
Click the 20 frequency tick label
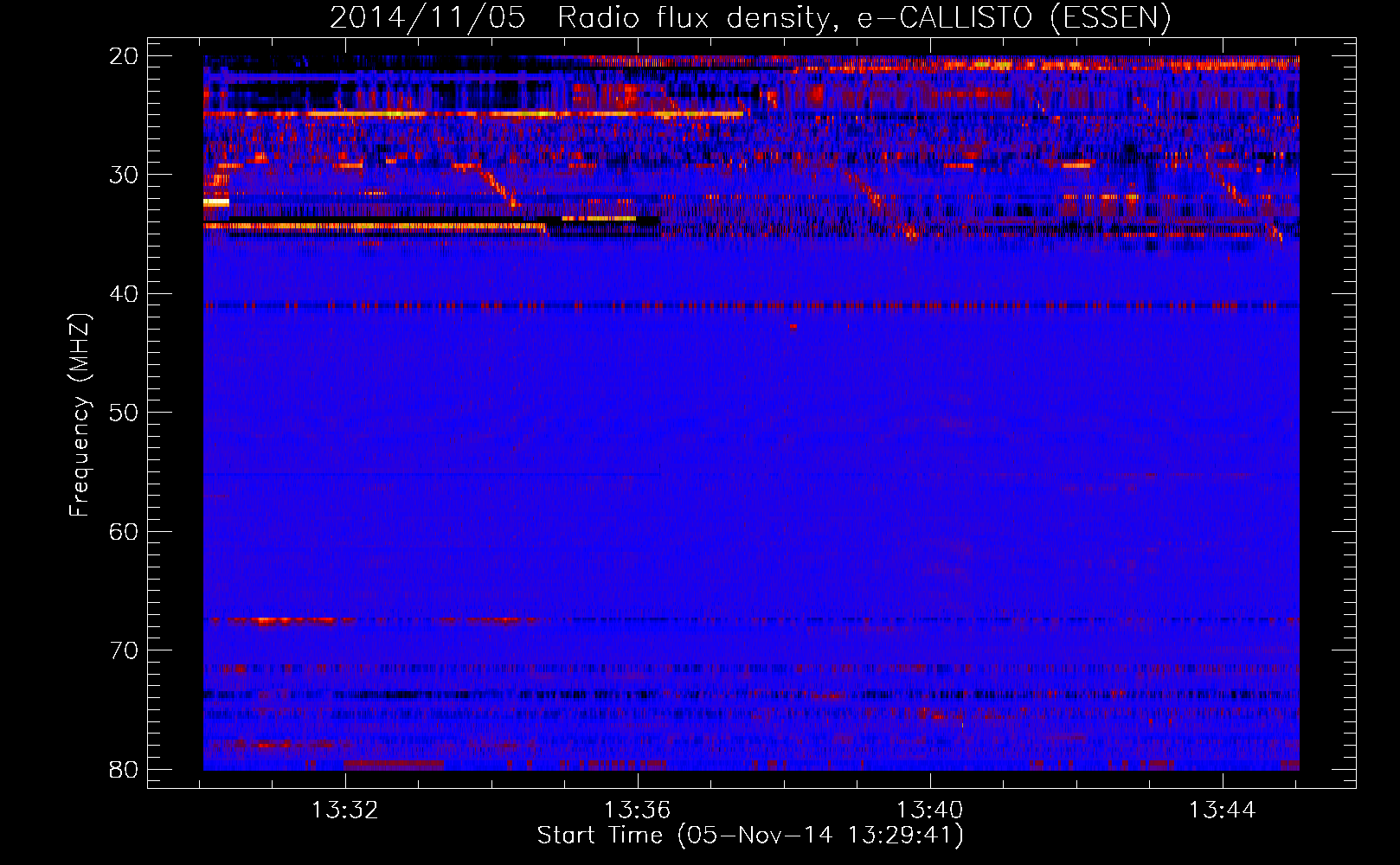(x=124, y=56)
